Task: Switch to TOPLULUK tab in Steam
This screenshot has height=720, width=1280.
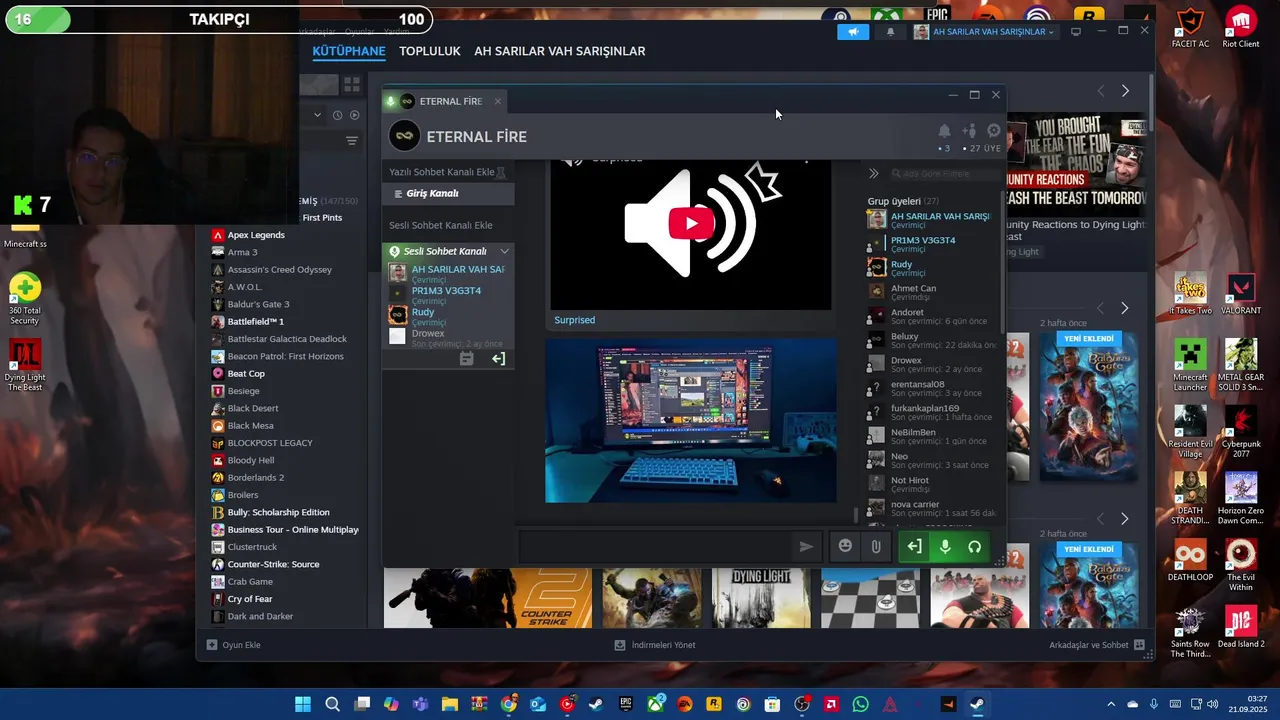Action: tap(430, 51)
